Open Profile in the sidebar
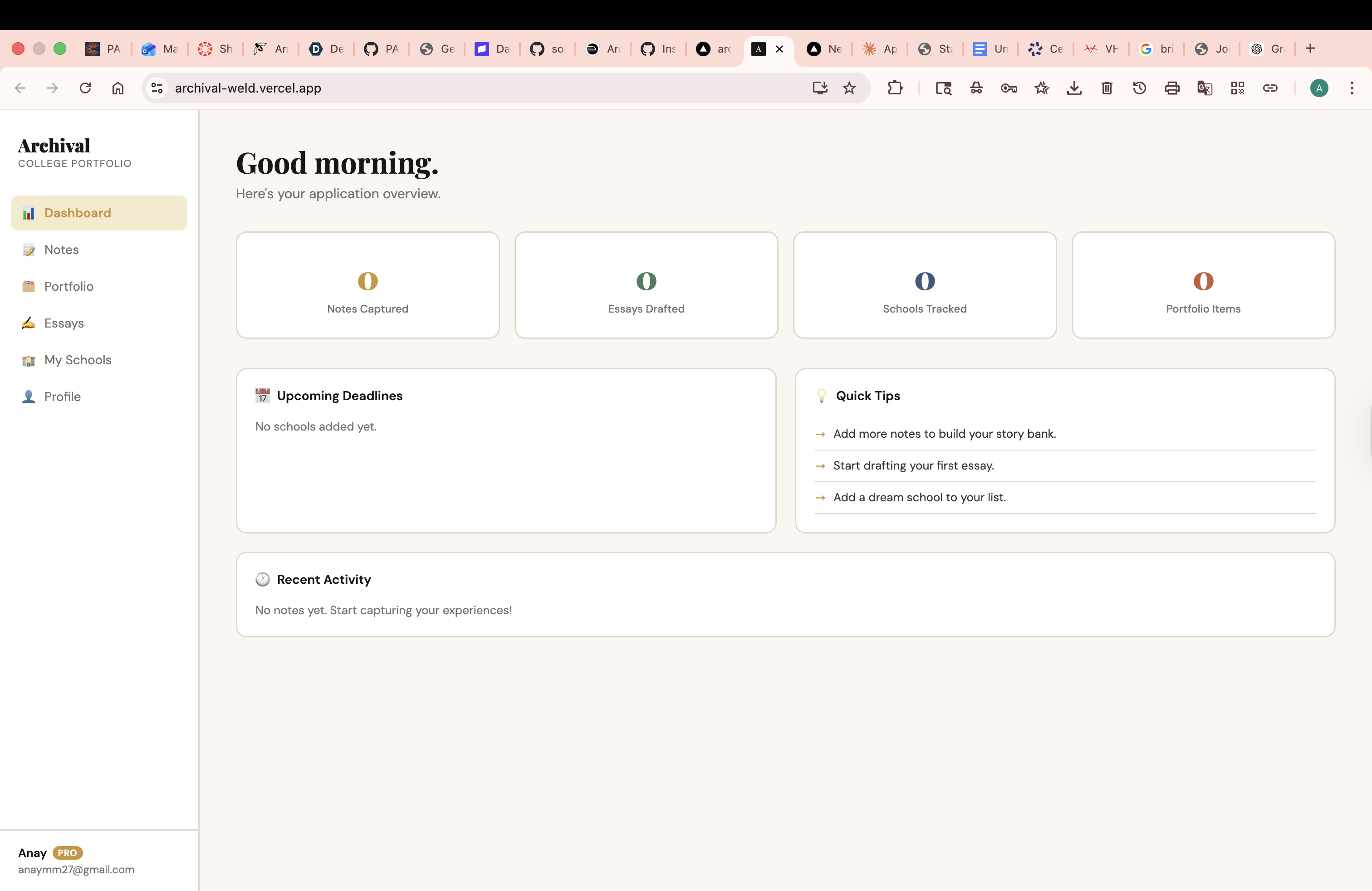Viewport: 1372px width, 891px height. pyautogui.click(x=62, y=397)
